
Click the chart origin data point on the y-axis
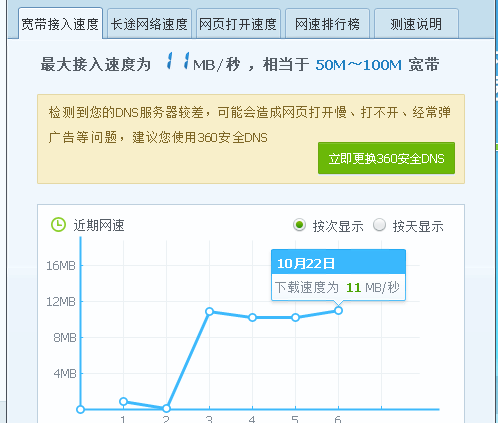tap(80, 409)
